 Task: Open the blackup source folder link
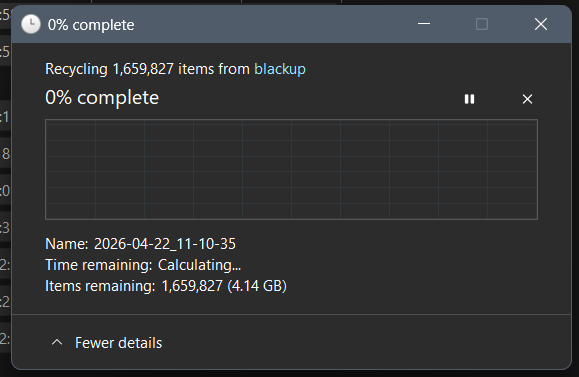tap(280, 69)
